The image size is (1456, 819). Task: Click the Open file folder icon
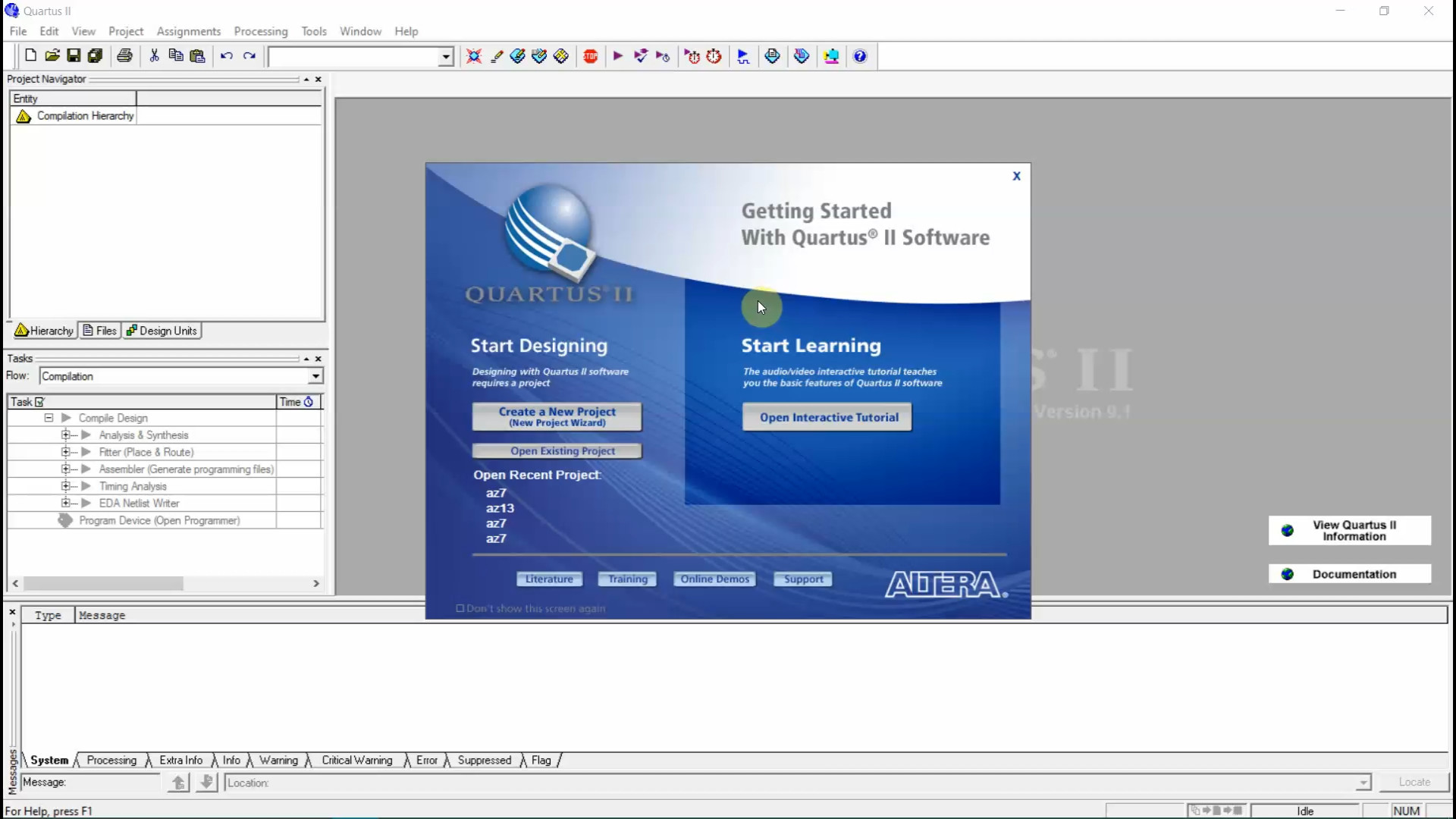[x=52, y=55]
